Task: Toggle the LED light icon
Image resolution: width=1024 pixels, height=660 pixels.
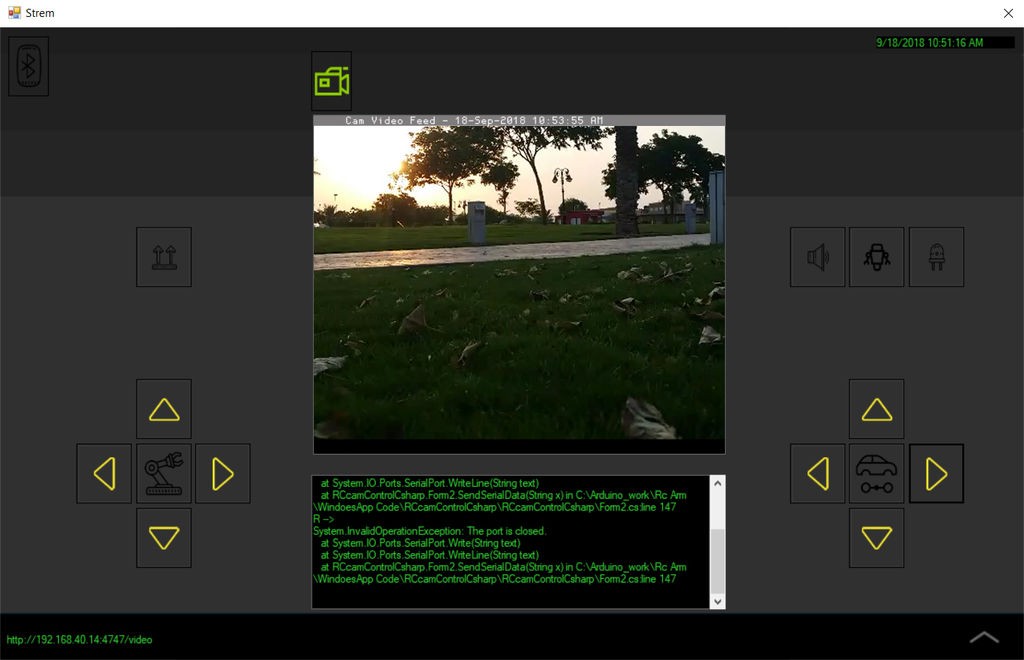Action: pos(936,257)
